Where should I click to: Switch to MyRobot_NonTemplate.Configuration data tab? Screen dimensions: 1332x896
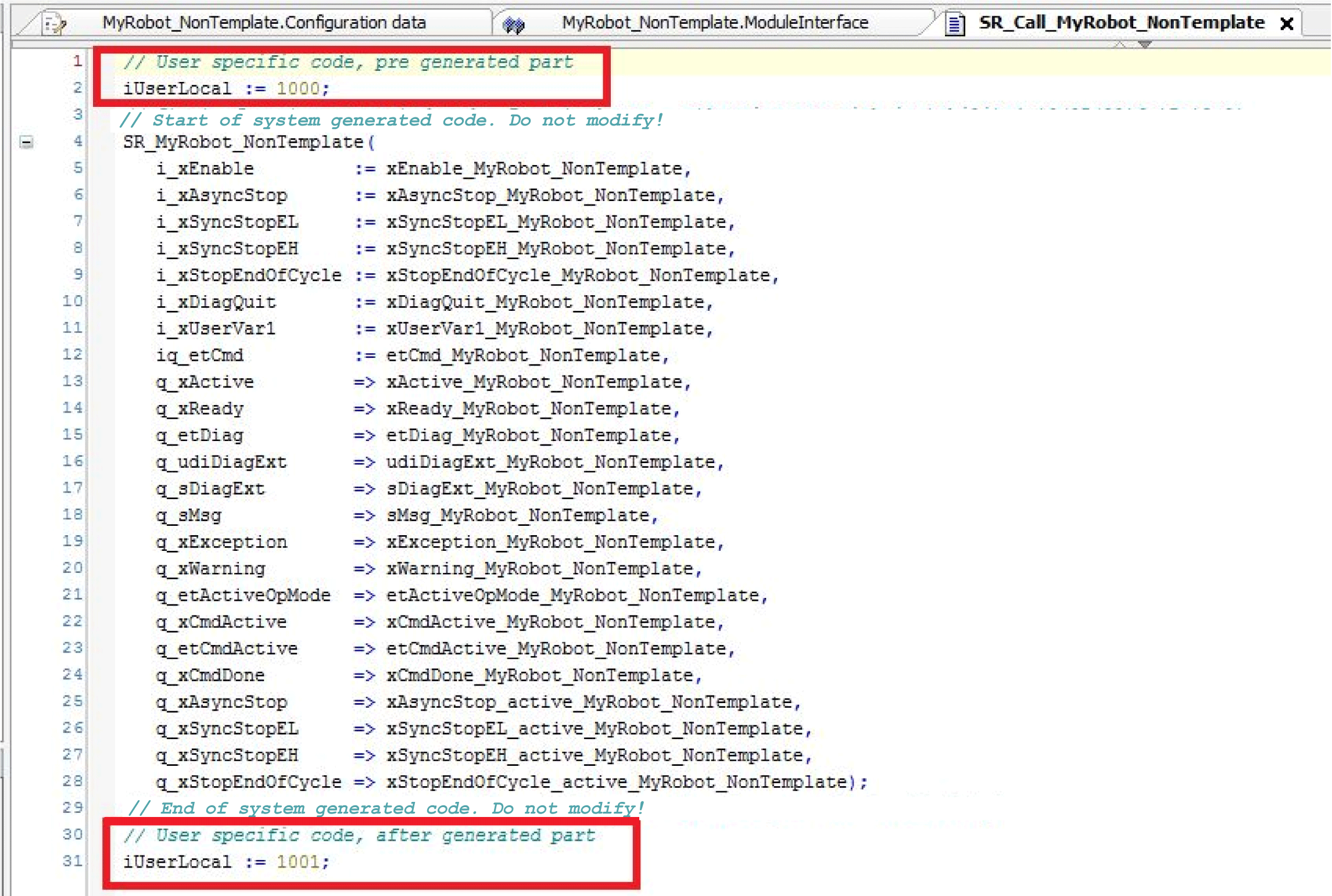[264, 23]
